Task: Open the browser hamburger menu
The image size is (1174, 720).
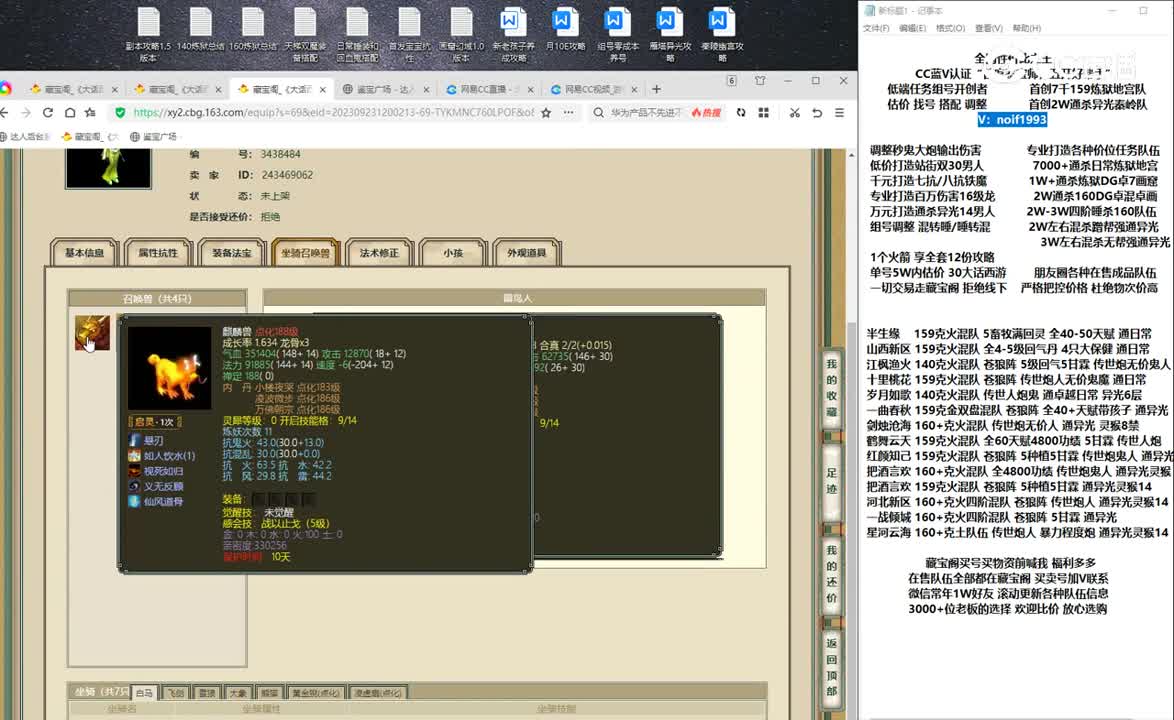Action: coord(839,113)
